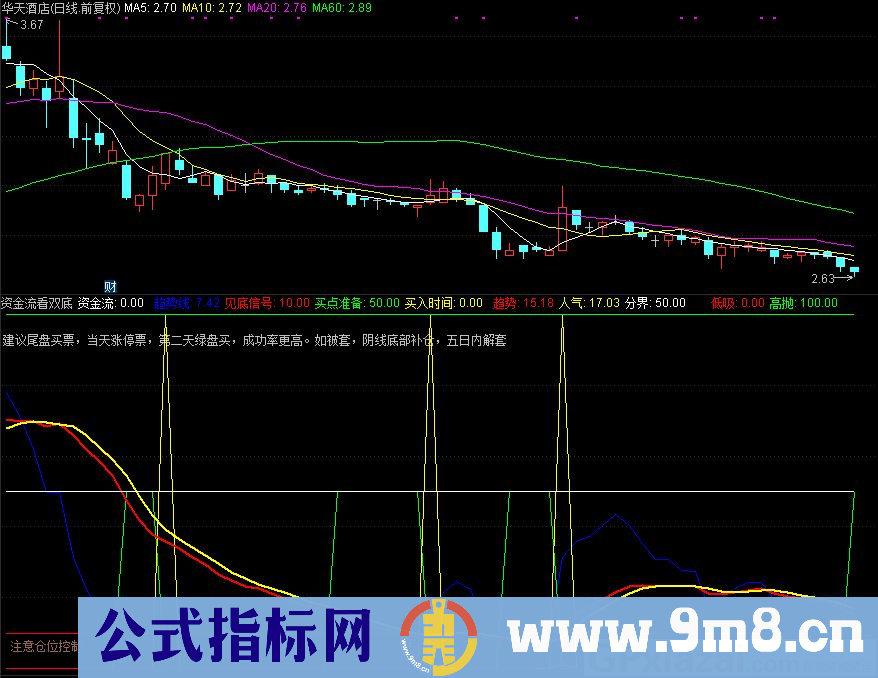Click the 人气: 17.03 value
The image size is (878, 678).
point(590,303)
